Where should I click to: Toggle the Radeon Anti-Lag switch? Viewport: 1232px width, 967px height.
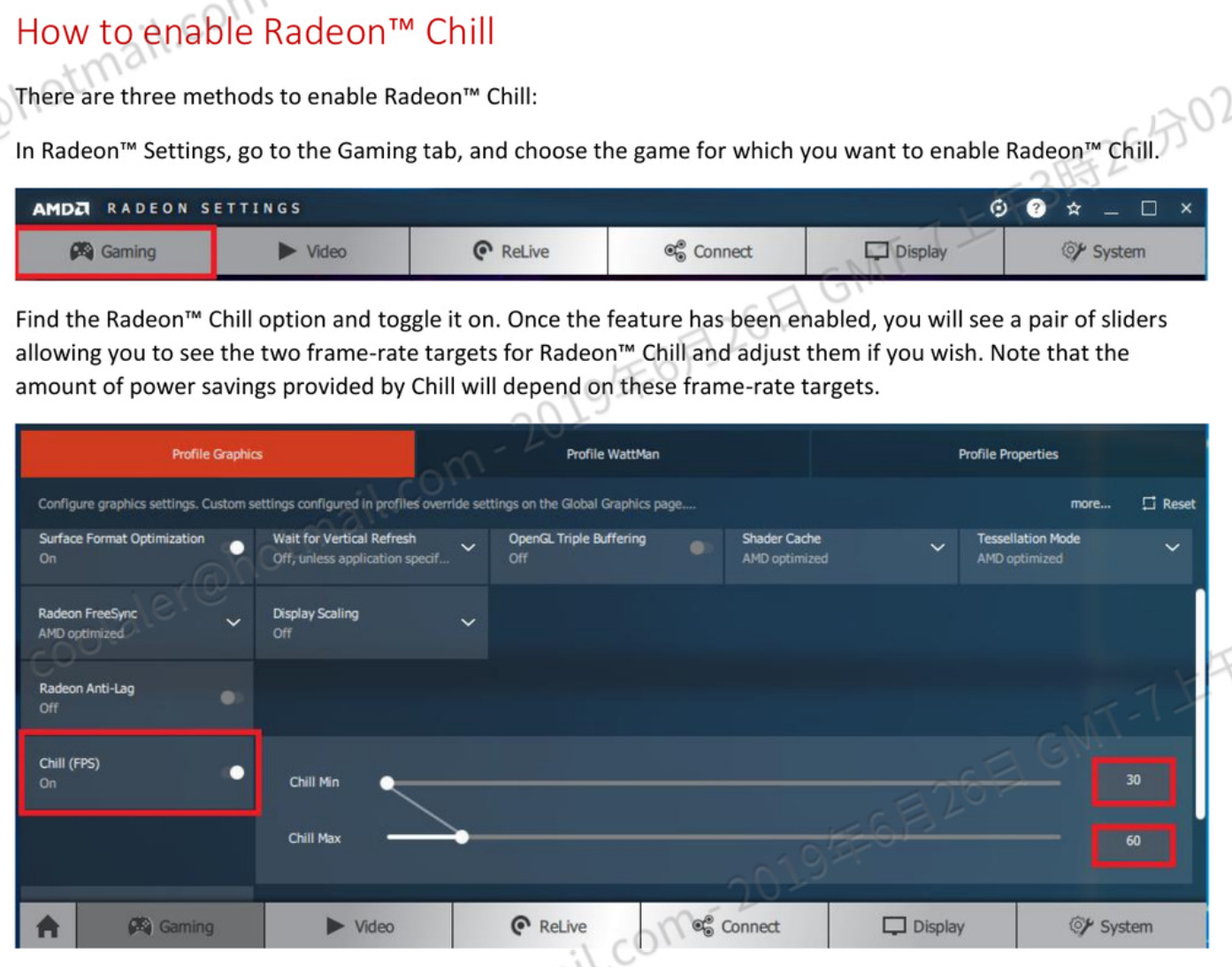pyautogui.click(x=230, y=697)
